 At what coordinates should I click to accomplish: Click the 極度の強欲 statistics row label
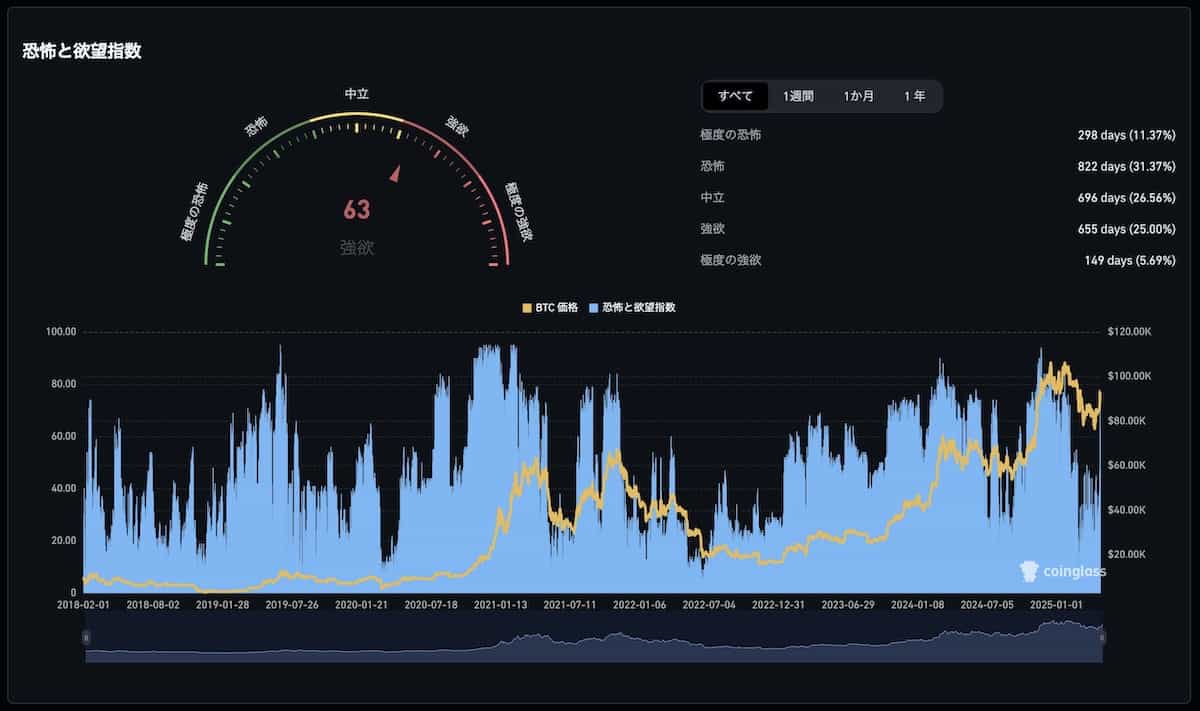[x=731, y=260]
